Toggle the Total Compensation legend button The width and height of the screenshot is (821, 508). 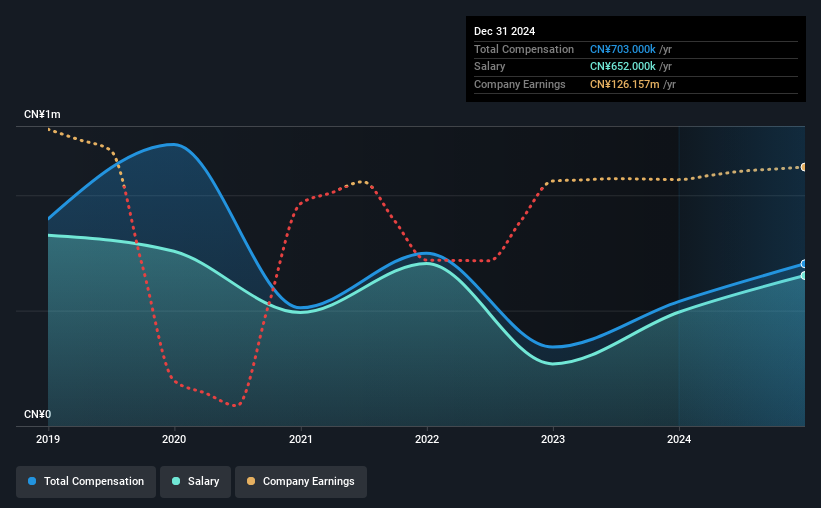click(x=86, y=482)
